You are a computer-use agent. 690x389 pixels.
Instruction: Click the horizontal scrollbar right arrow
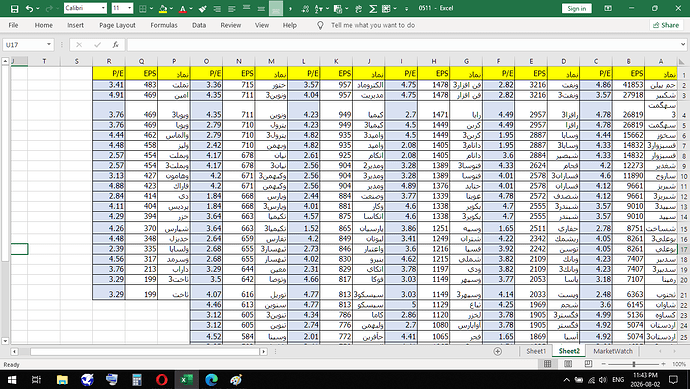(x=264, y=352)
